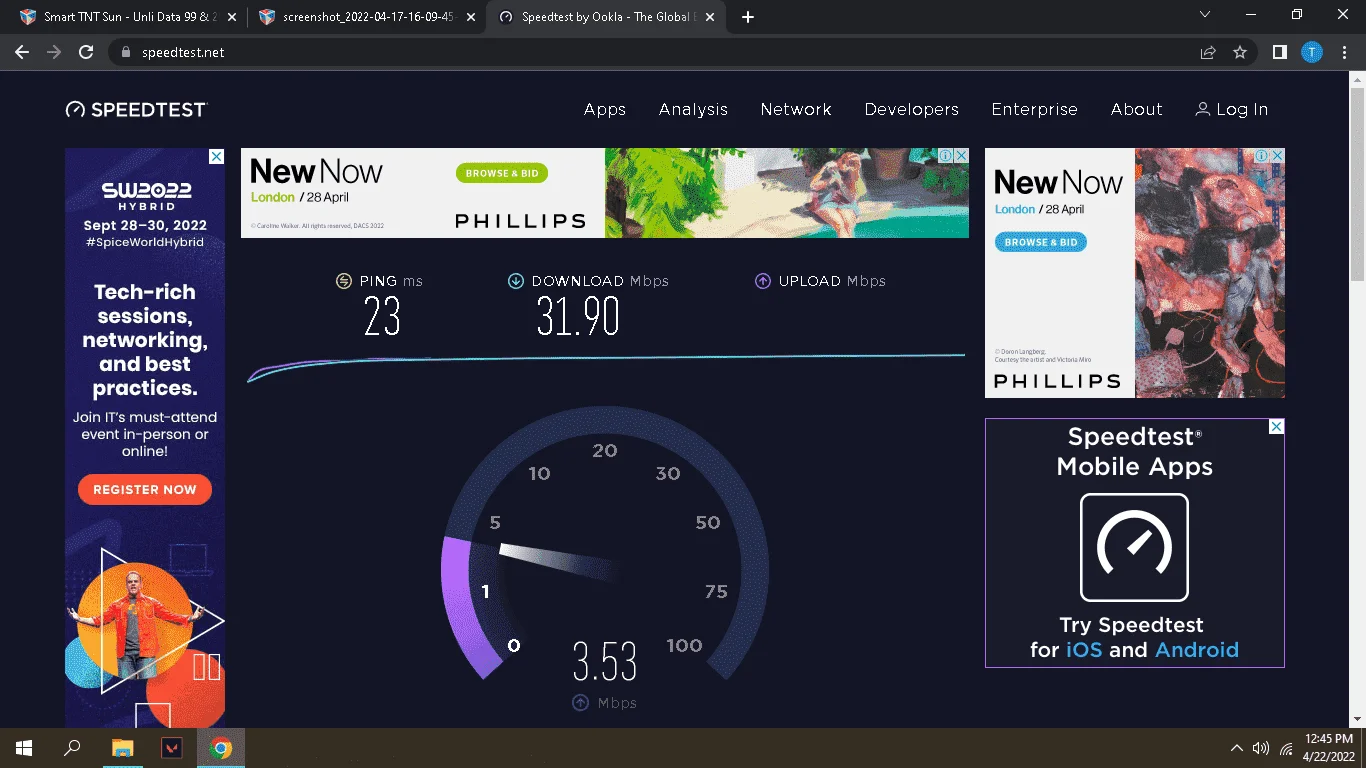Click the download arrow icon
This screenshot has height=768, width=1366.
516,281
